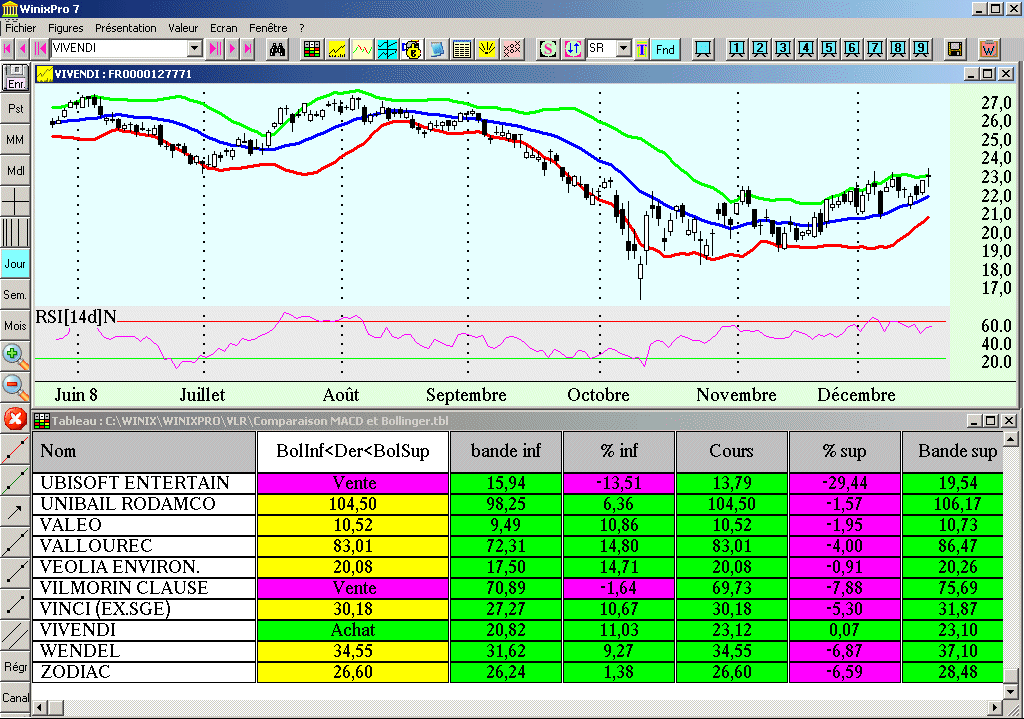Open the cyan crossed-lines chart icon
This screenshot has width=1024, height=719.
[387, 49]
